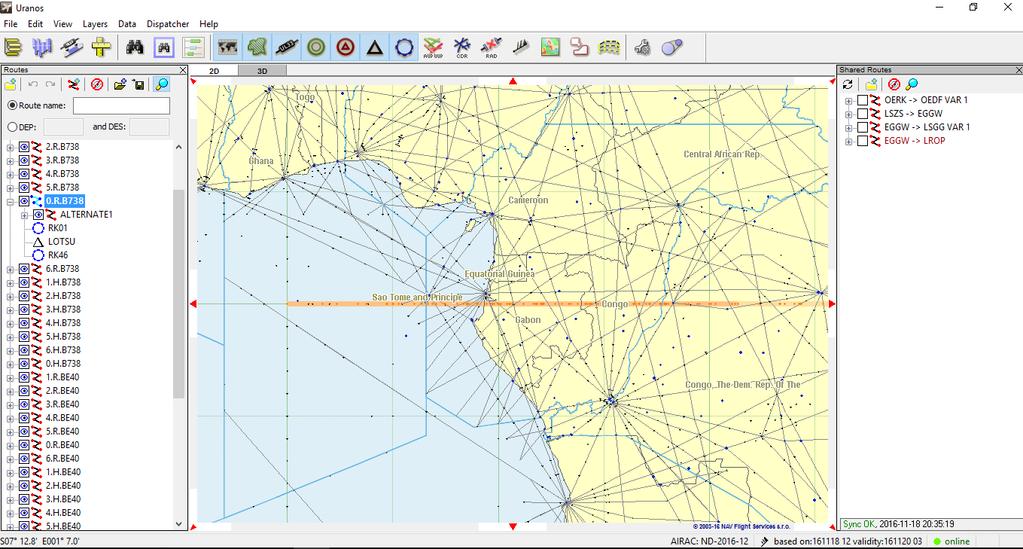Check the LSZS -> EGGW checkbox
This screenshot has height=549, width=1023.
862,114
